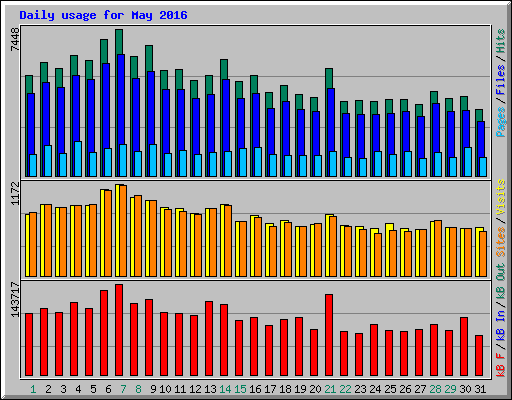This screenshot has width=512, height=400.
Task: Click the red kB bar for day 13
Action: pos(209,339)
